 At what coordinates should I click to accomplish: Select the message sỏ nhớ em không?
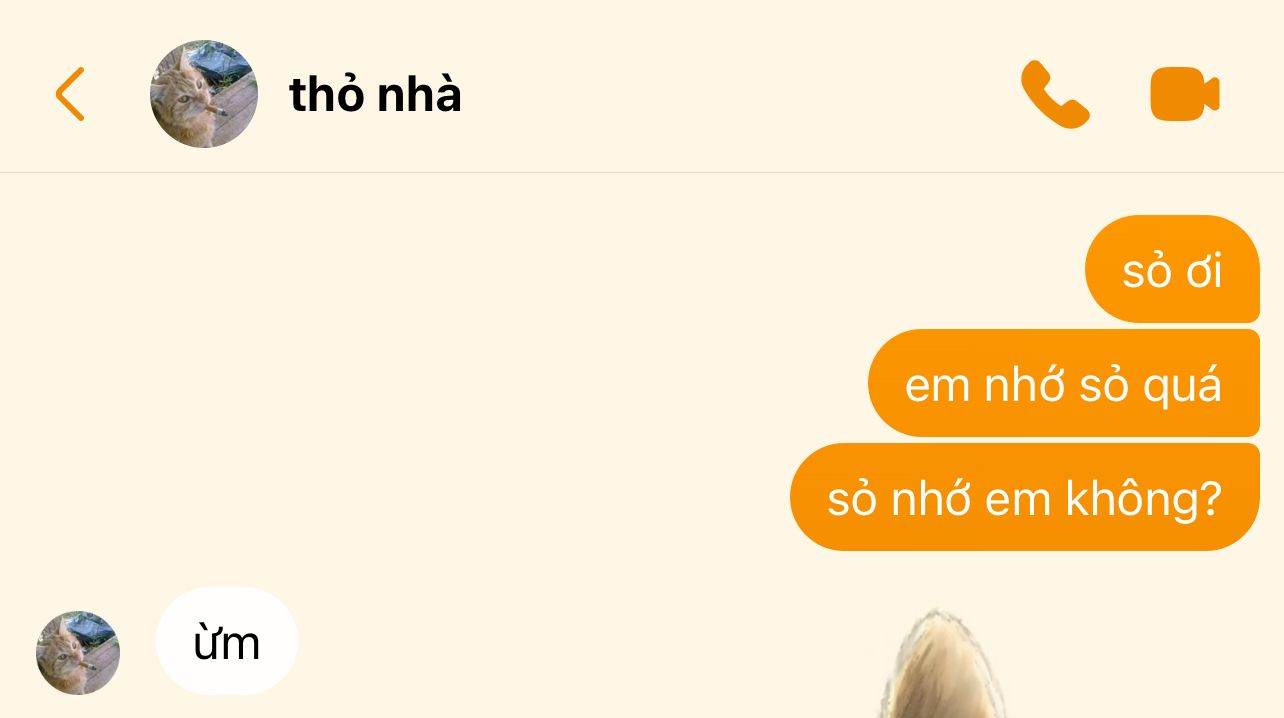[x=1025, y=497]
